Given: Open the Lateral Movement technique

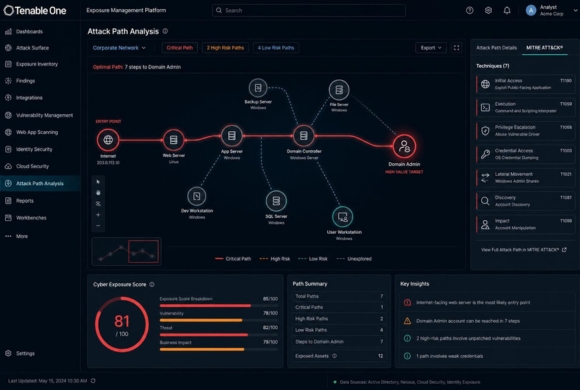Looking at the screenshot, I should [525, 178].
